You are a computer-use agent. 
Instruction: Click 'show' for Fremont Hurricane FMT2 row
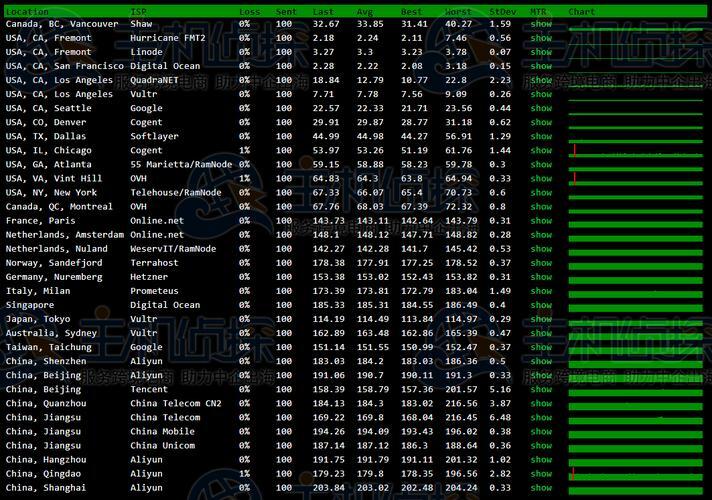tap(541, 38)
